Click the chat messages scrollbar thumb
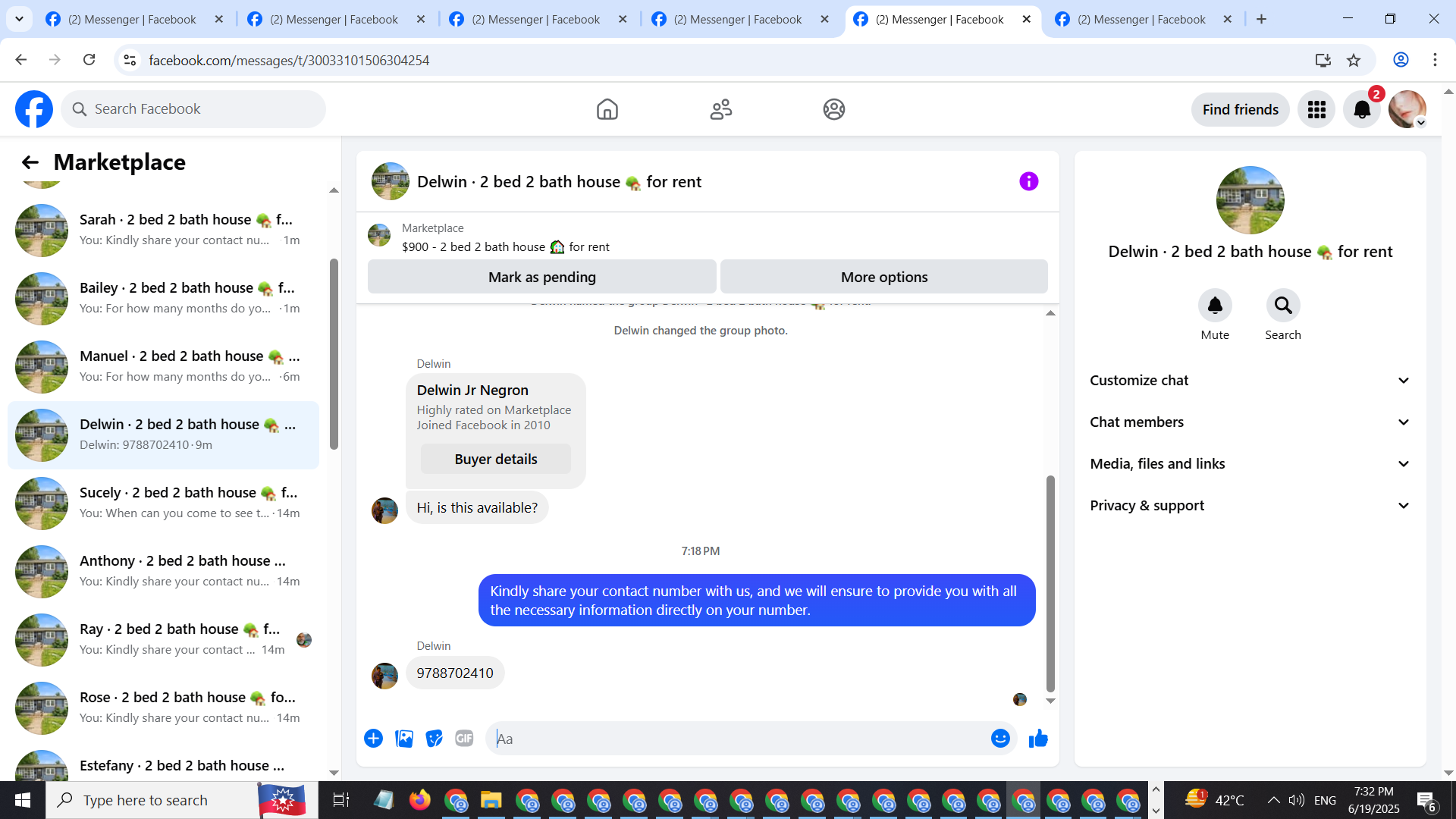This screenshot has width=1456, height=819. point(1050,584)
